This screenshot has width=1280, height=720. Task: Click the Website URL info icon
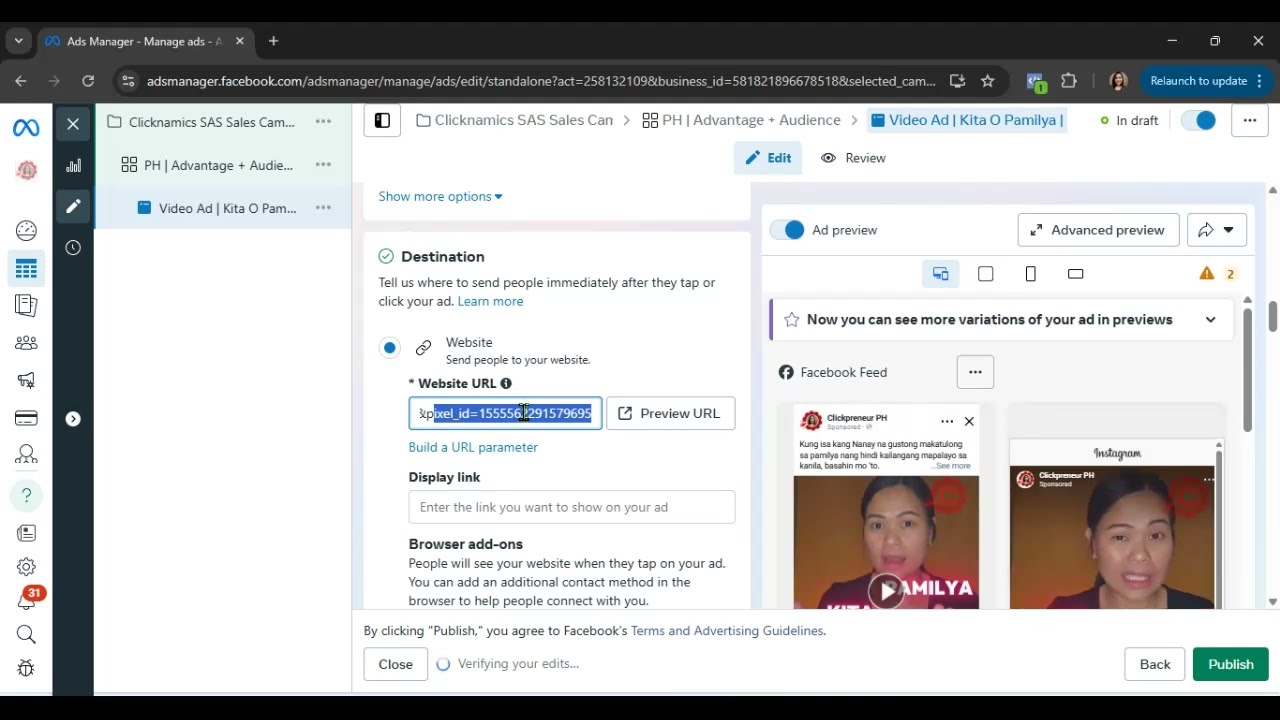click(x=506, y=384)
